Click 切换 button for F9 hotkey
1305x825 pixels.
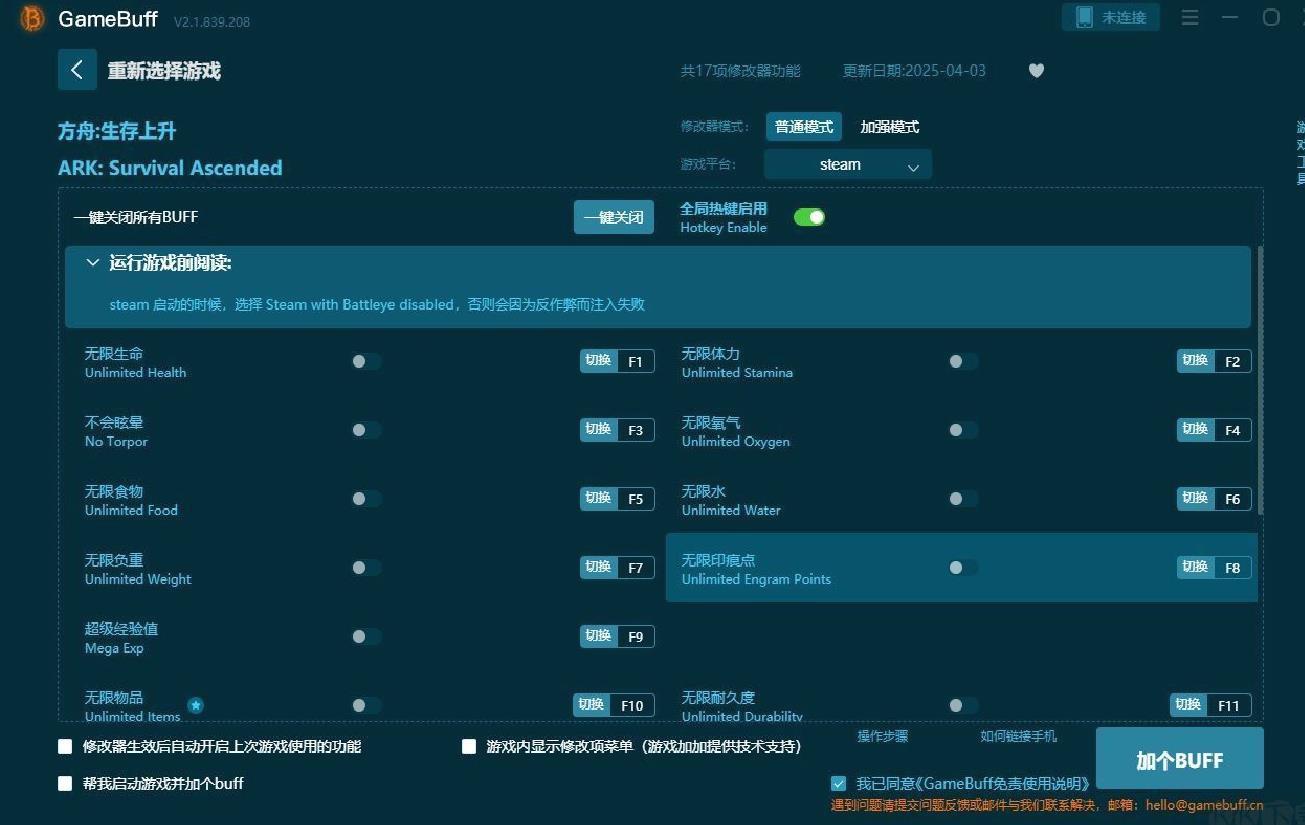tap(598, 637)
